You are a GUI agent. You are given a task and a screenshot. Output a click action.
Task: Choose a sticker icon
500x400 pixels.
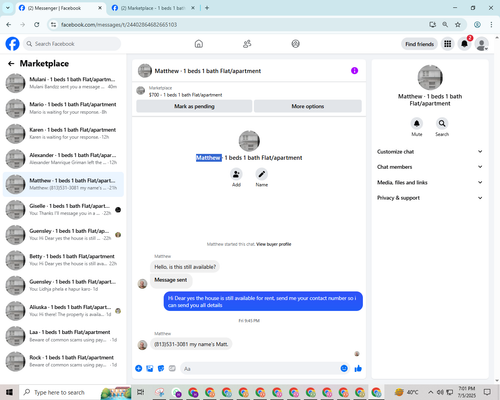tap(161, 368)
